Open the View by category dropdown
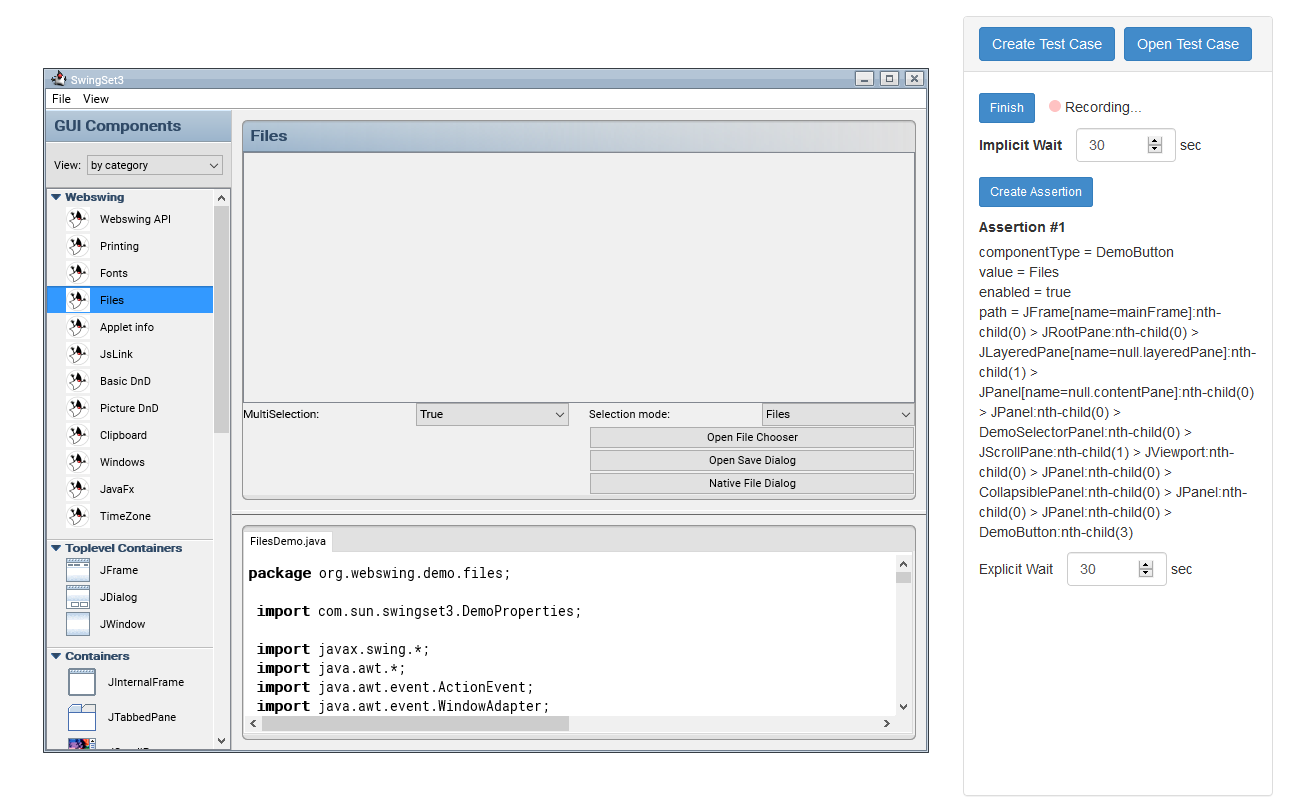 (x=155, y=165)
